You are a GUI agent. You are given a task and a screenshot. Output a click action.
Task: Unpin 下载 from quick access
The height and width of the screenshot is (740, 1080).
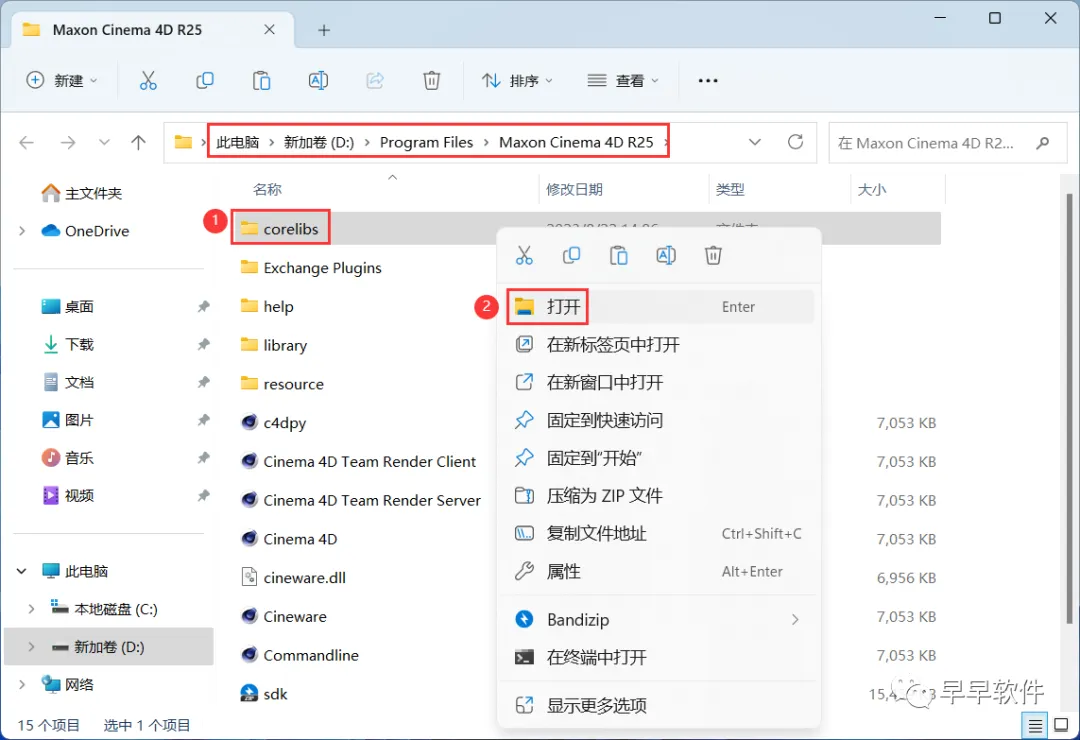point(203,345)
